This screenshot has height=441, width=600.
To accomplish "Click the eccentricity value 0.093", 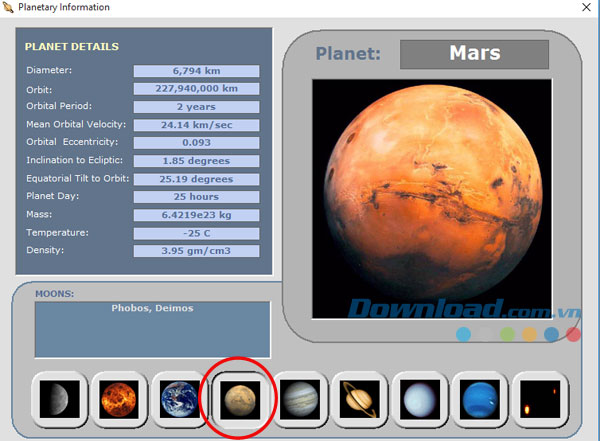I will [196, 143].
